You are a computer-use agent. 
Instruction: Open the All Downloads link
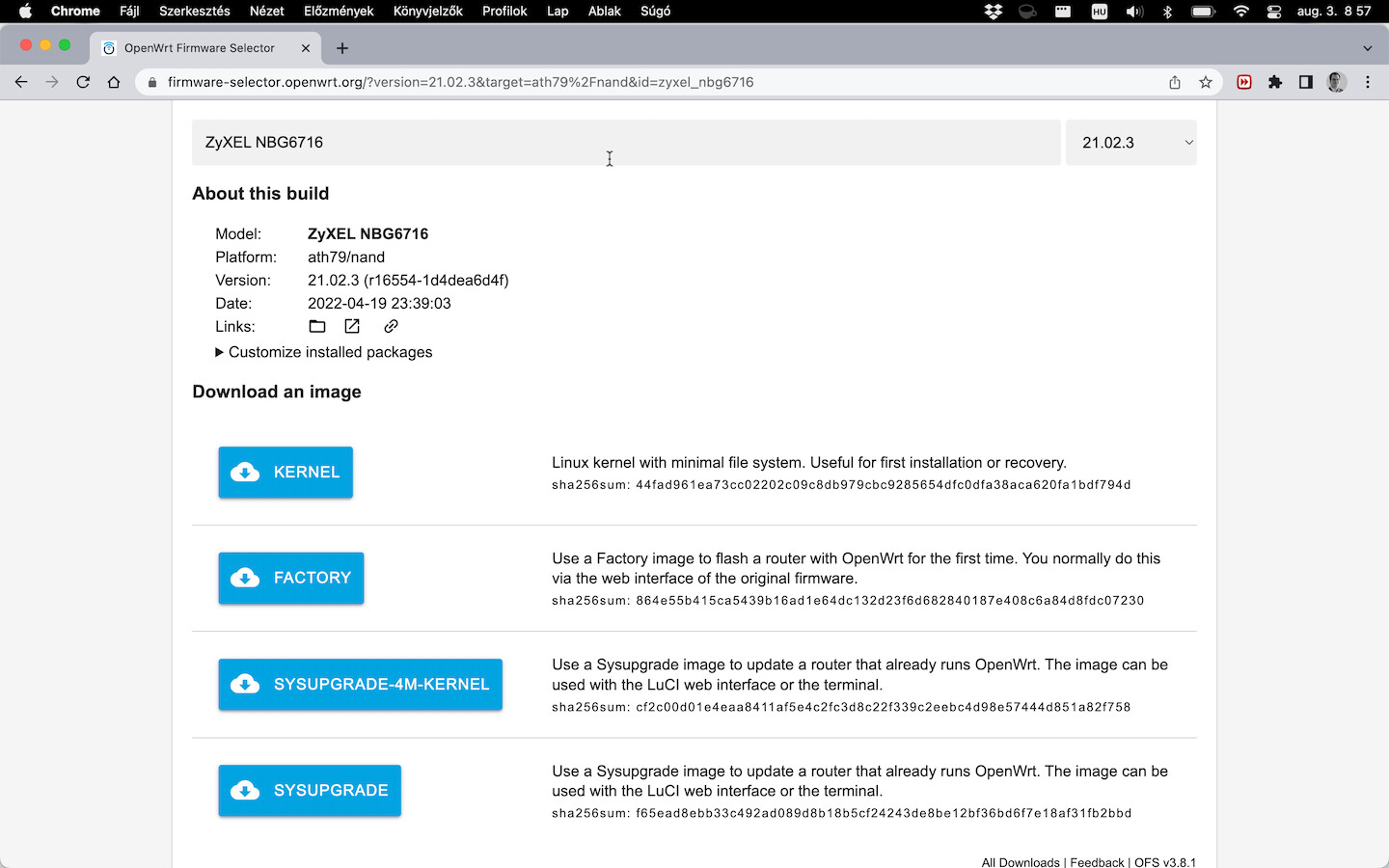(1021, 862)
